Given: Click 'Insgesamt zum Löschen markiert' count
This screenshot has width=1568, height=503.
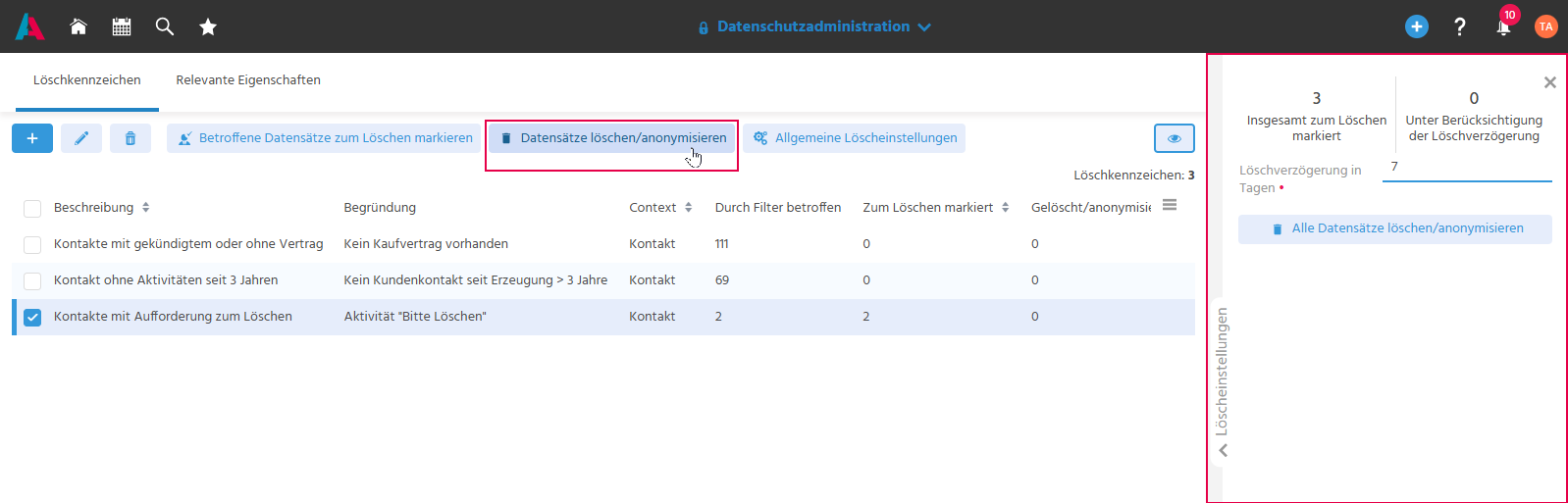Looking at the screenshot, I should (x=1317, y=98).
